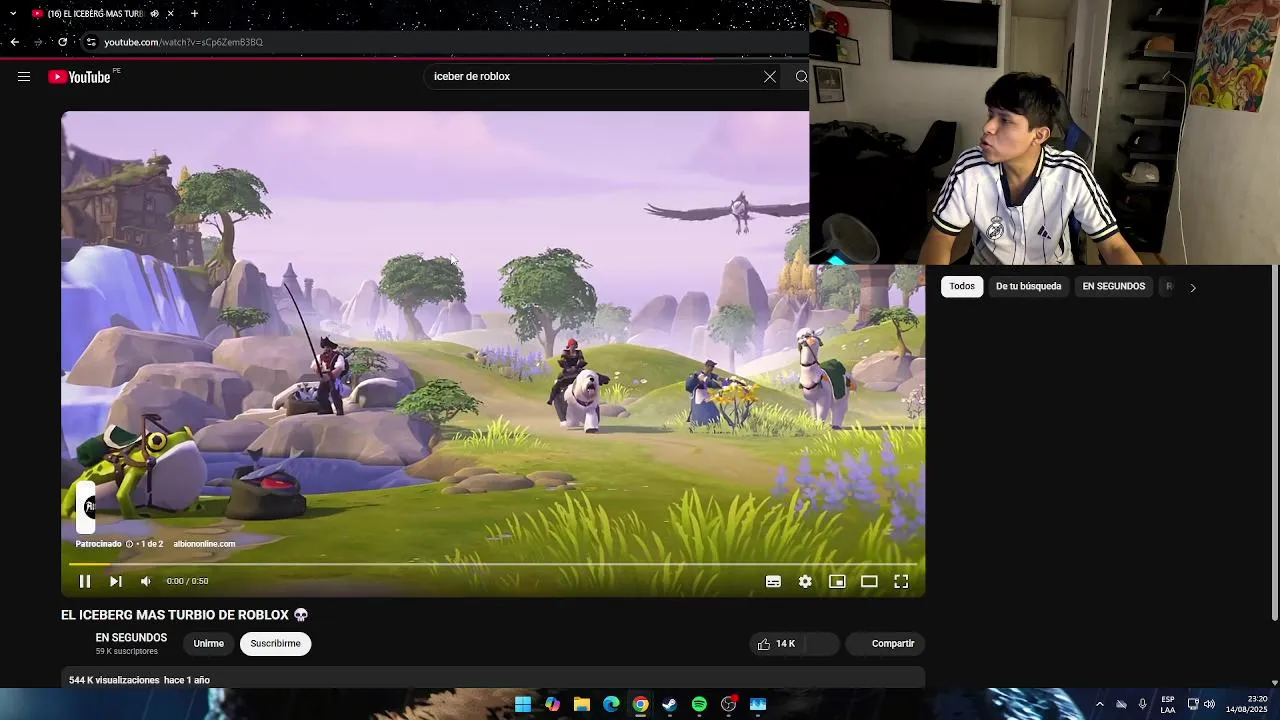Screen dimensions: 1280x720
Task: Mute the tab via its audio icon
Action: (x=154, y=14)
